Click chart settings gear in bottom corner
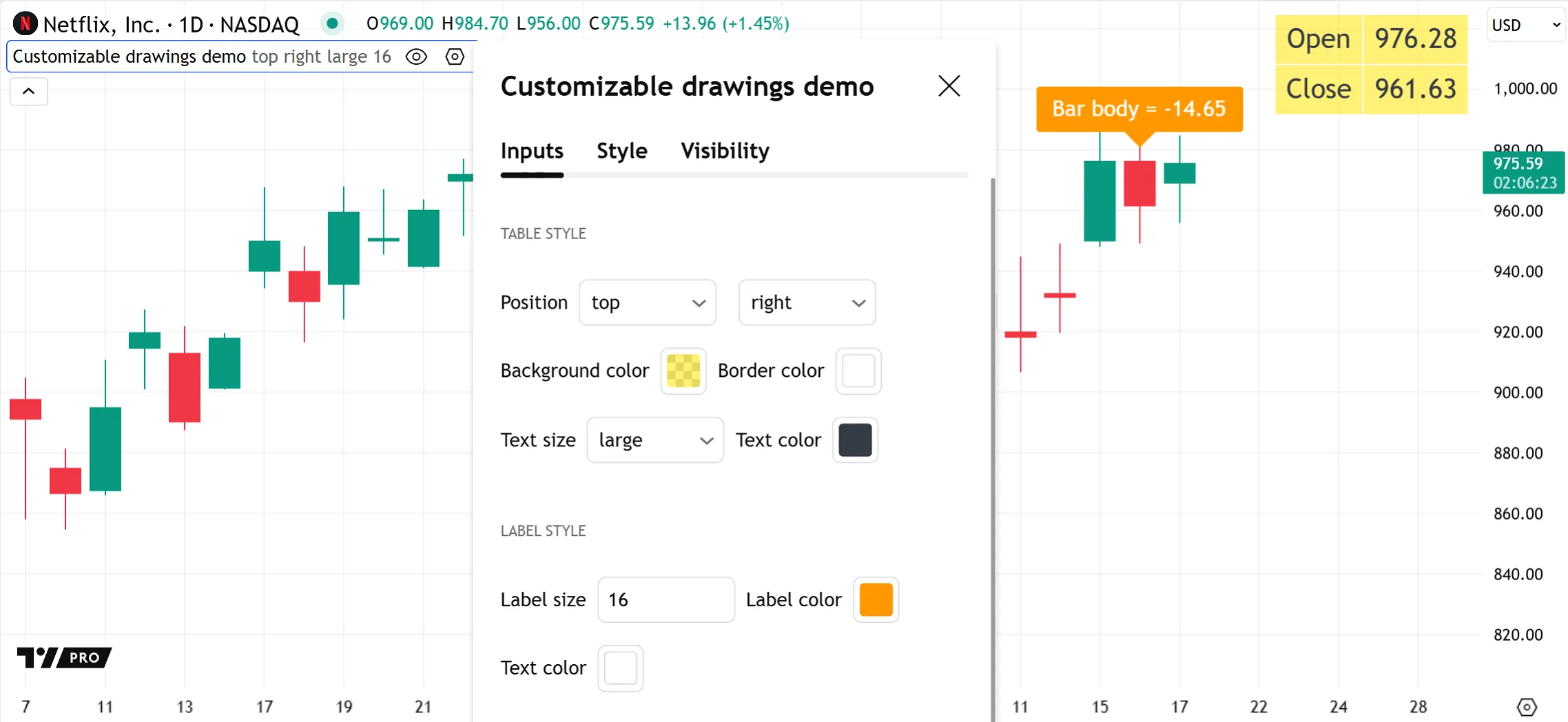 coord(1527,707)
